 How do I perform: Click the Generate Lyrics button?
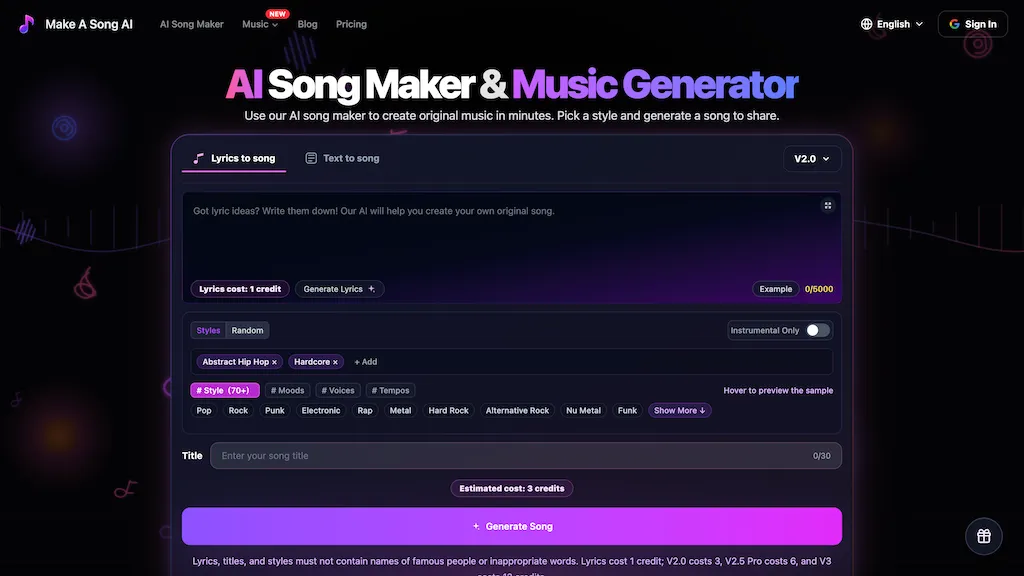point(339,289)
